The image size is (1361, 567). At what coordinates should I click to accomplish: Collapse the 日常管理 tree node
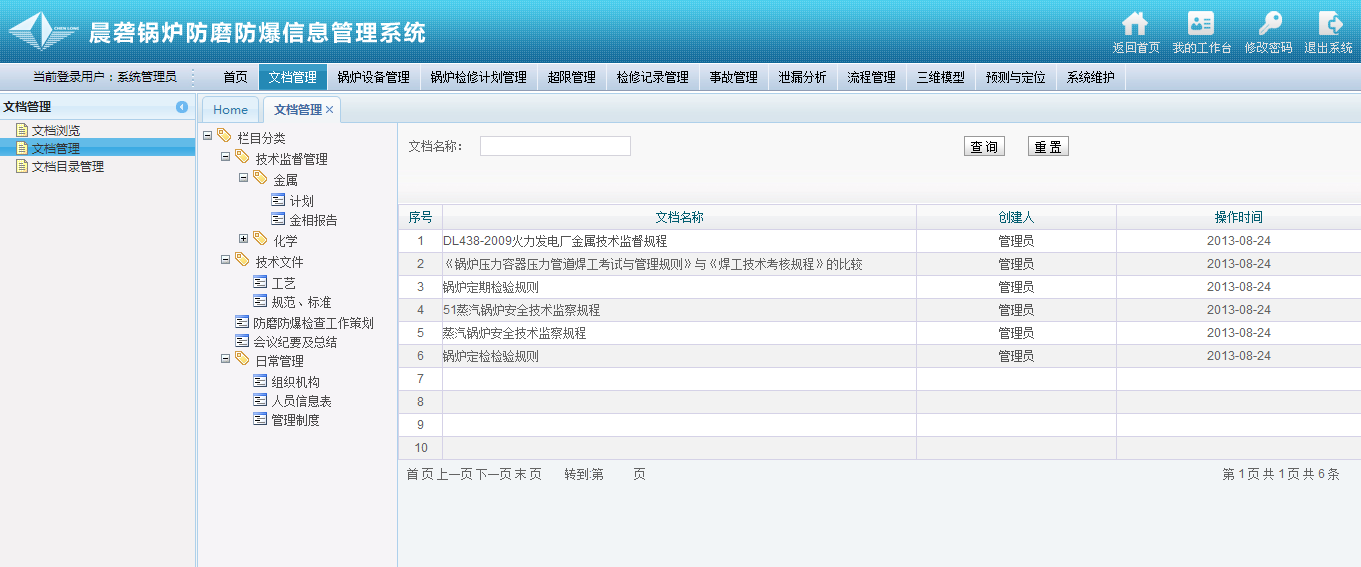pos(225,359)
